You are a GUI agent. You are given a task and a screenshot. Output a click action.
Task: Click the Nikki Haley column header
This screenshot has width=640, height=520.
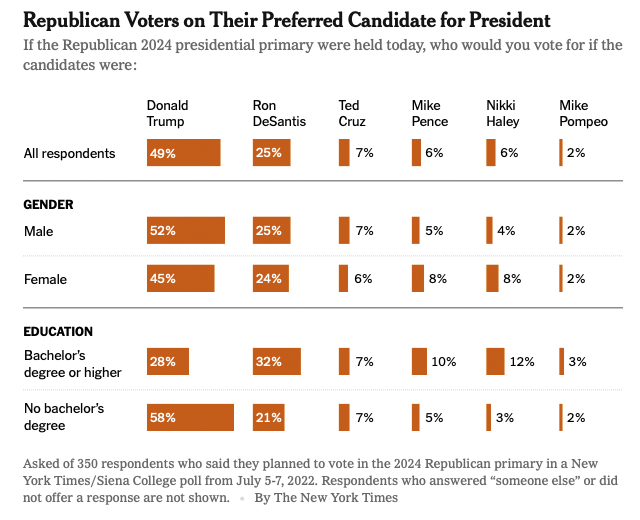[504, 113]
